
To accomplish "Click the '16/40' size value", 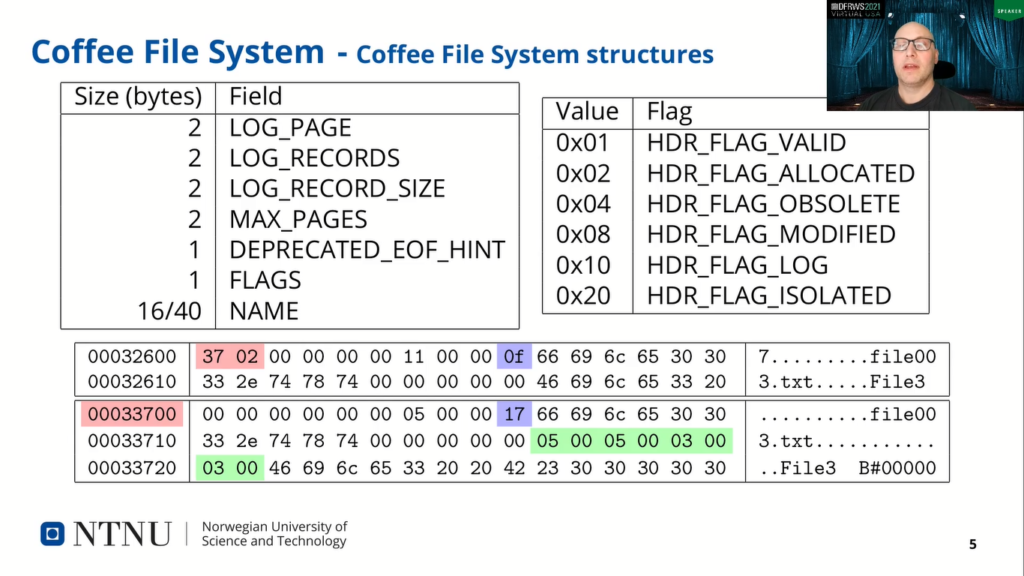I will tap(169, 311).
